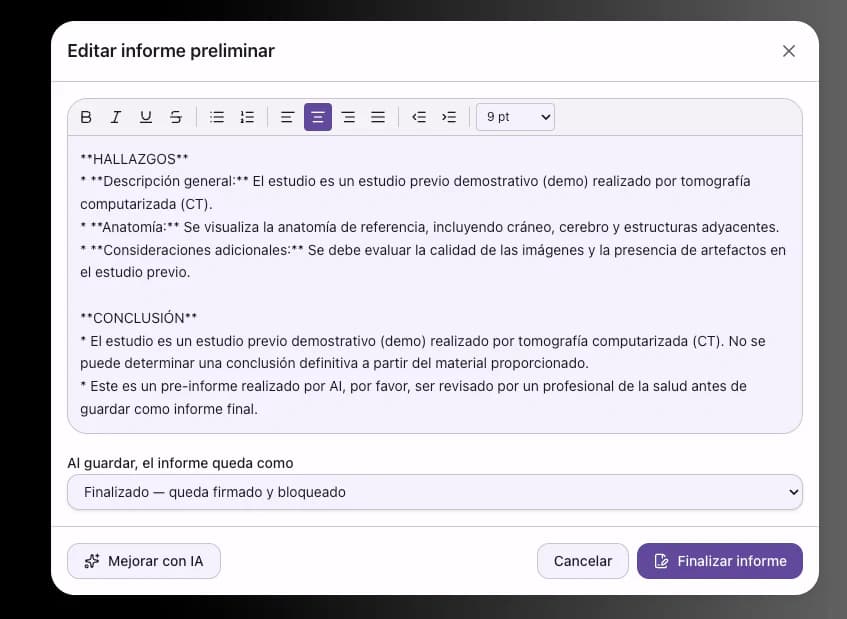Insert a bulleted list

pyautogui.click(x=217, y=117)
